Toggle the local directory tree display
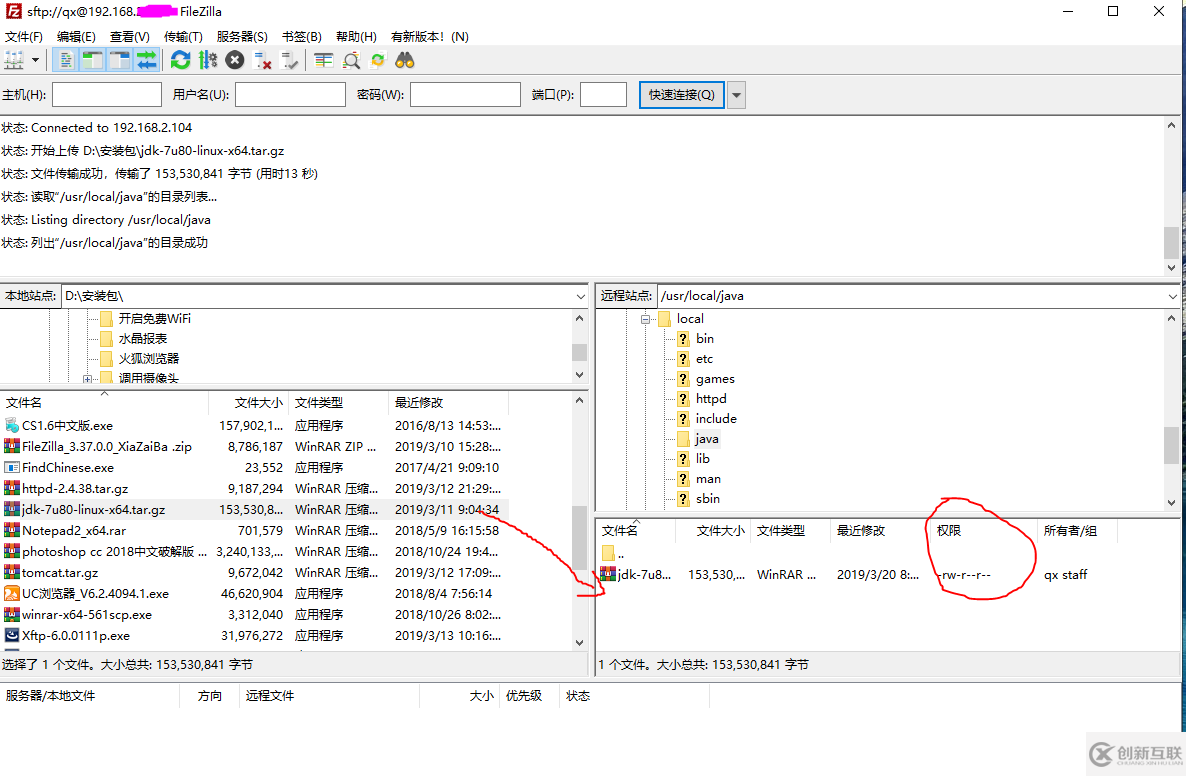Viewport: 1186px width, 776px height. (x=92, y=60)
